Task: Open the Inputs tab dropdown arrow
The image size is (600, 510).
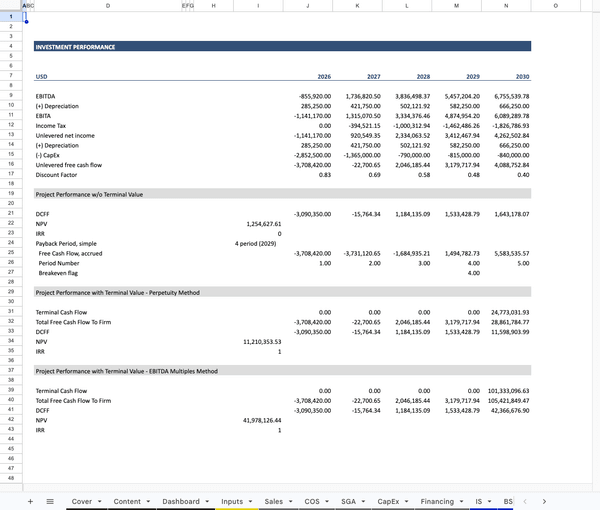Action: pyautogui.click(x=251, y=500)
